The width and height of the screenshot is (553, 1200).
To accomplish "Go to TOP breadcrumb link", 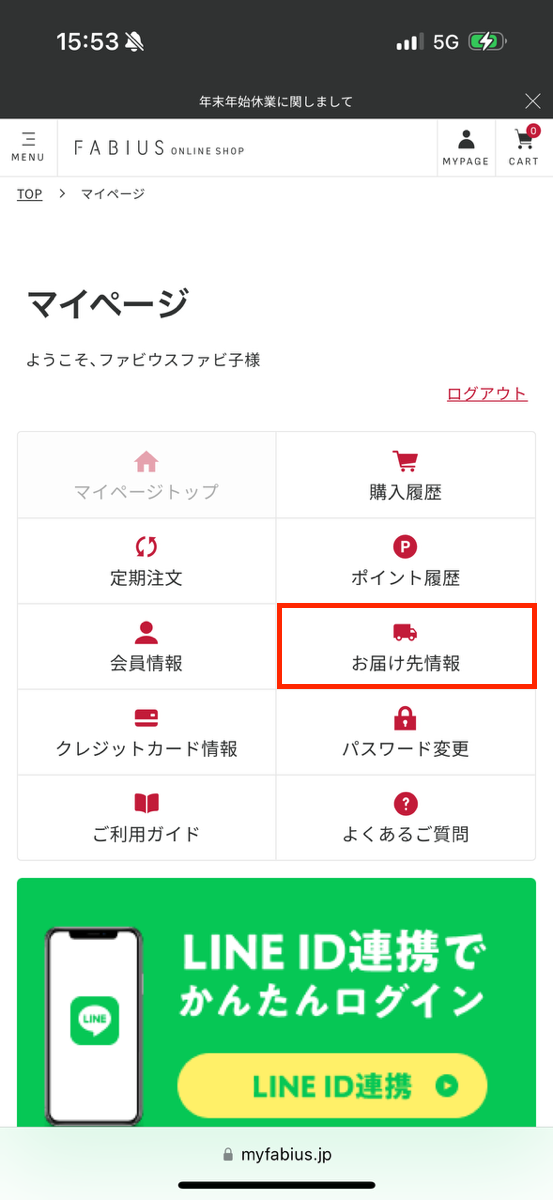I will point(30,194).
